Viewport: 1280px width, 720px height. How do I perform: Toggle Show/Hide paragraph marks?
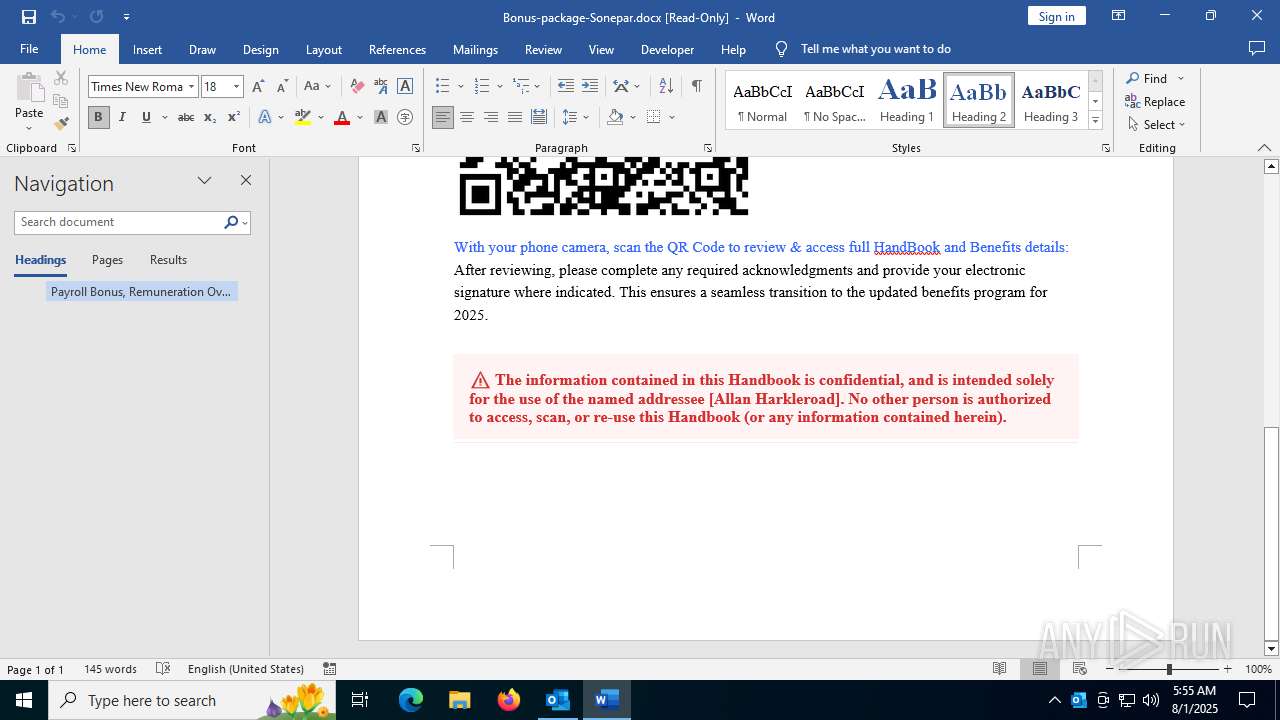pos(696,86)
